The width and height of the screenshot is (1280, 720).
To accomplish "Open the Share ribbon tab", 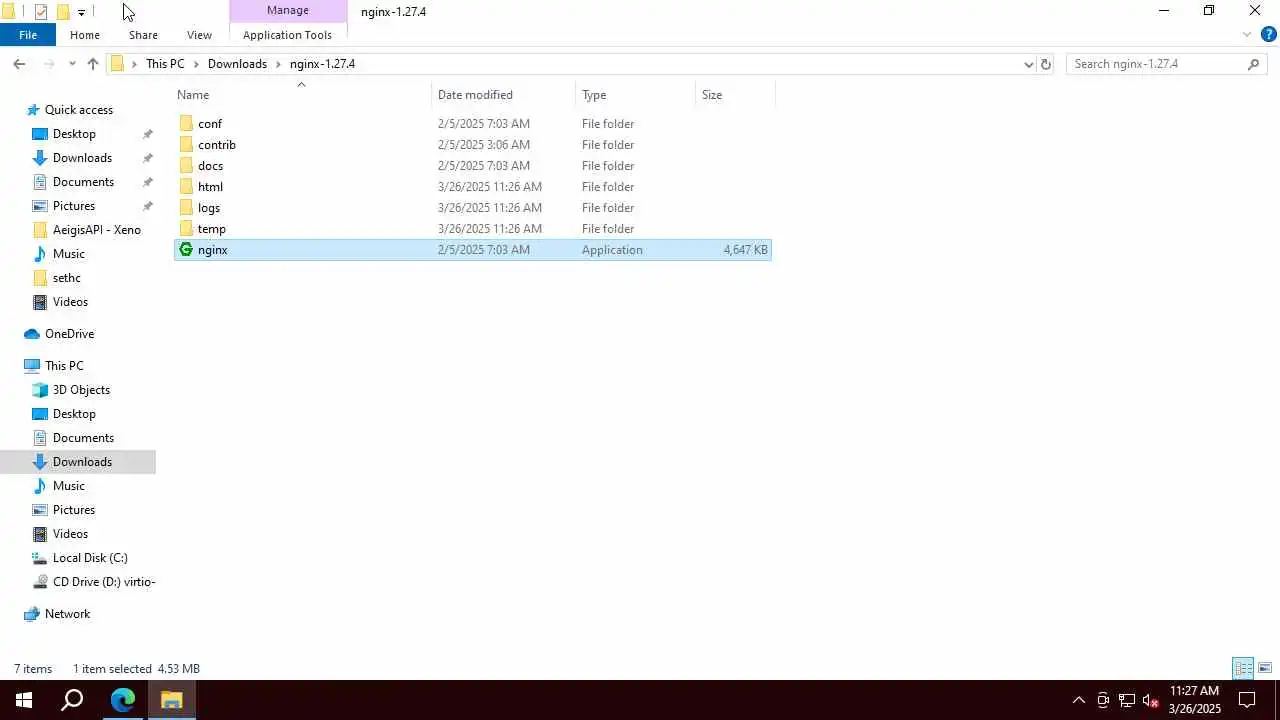I will [143, 35].
